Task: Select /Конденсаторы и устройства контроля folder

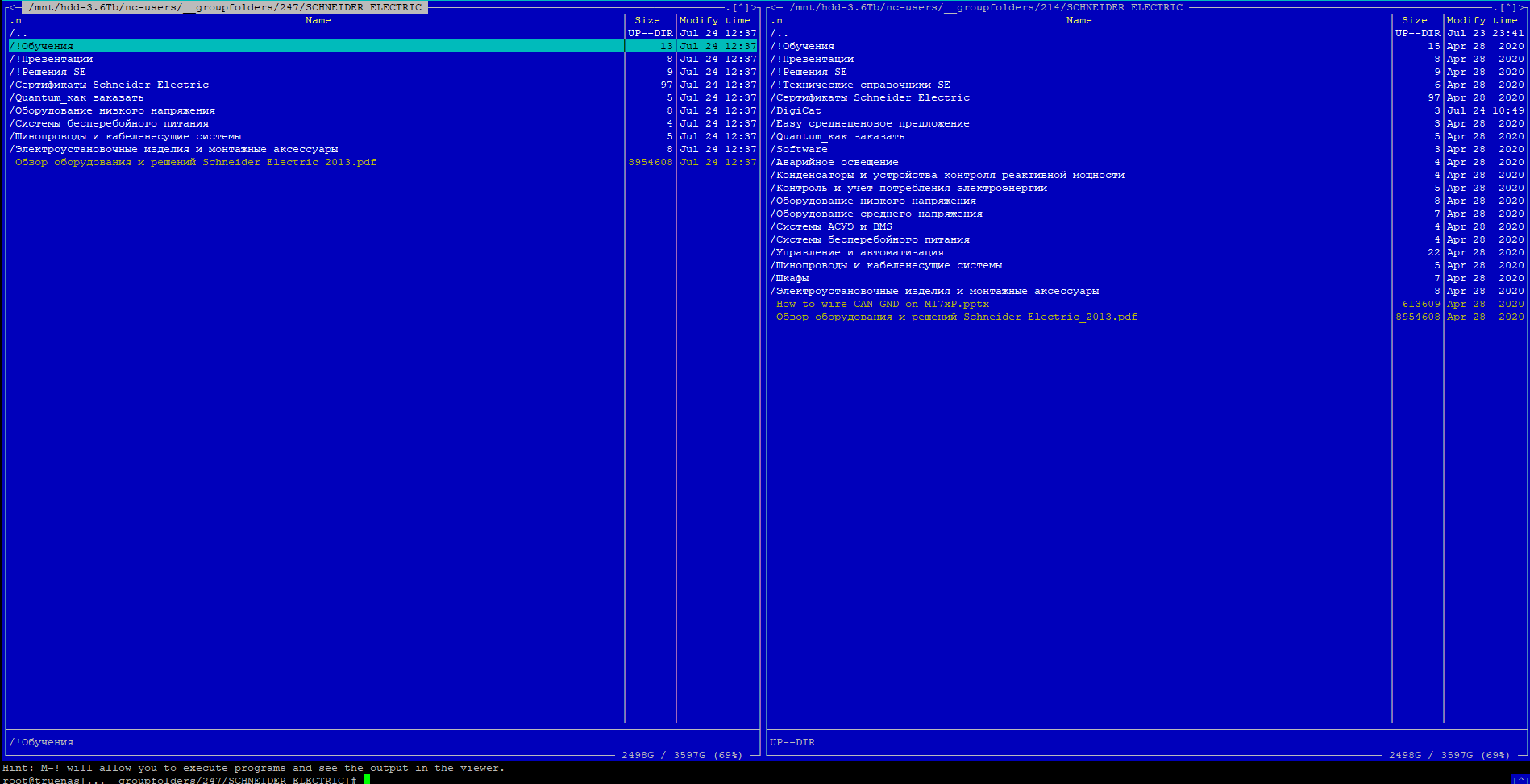Action: point(1147,175)
